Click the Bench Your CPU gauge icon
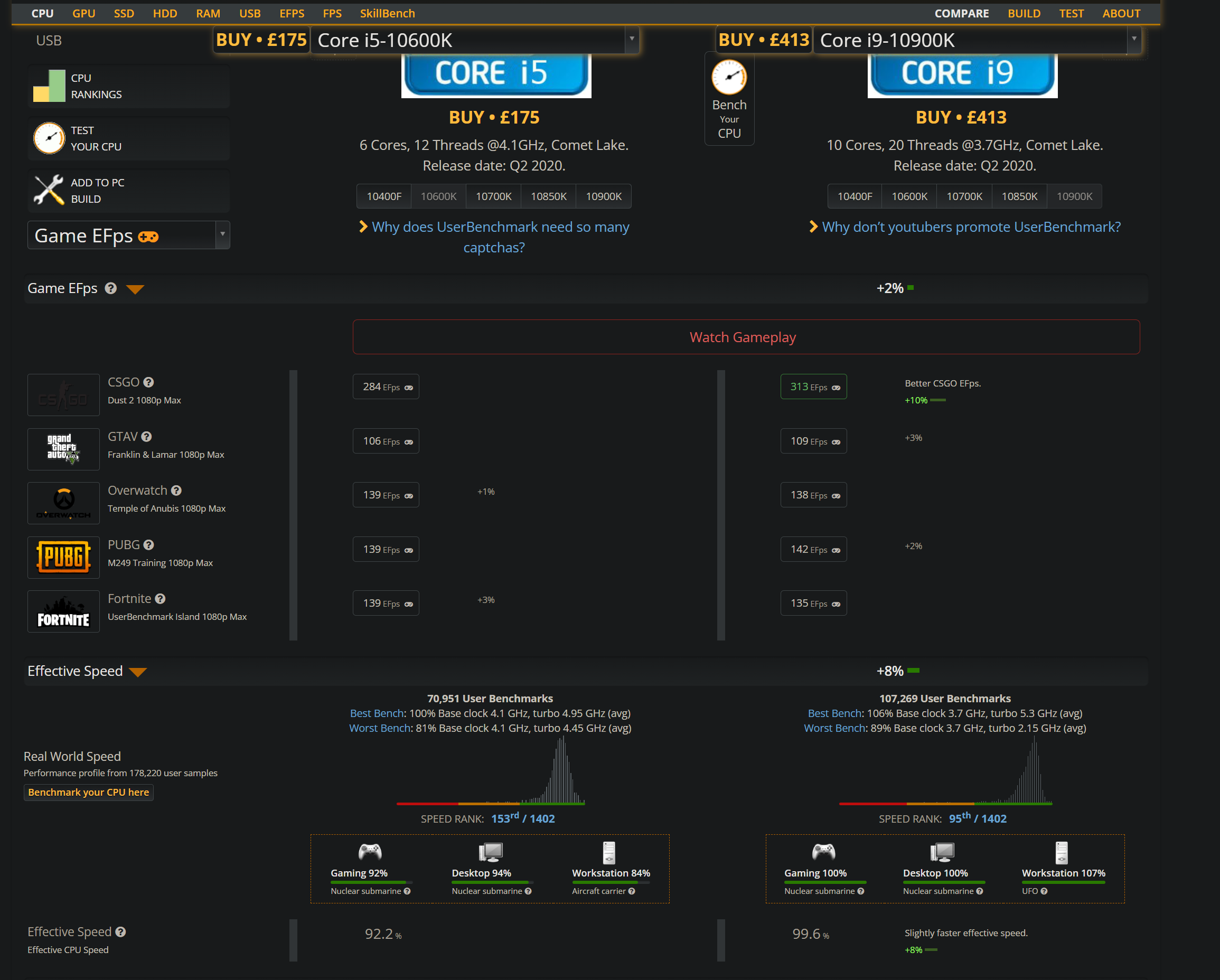1220x980 pixels. pos(729,77)
